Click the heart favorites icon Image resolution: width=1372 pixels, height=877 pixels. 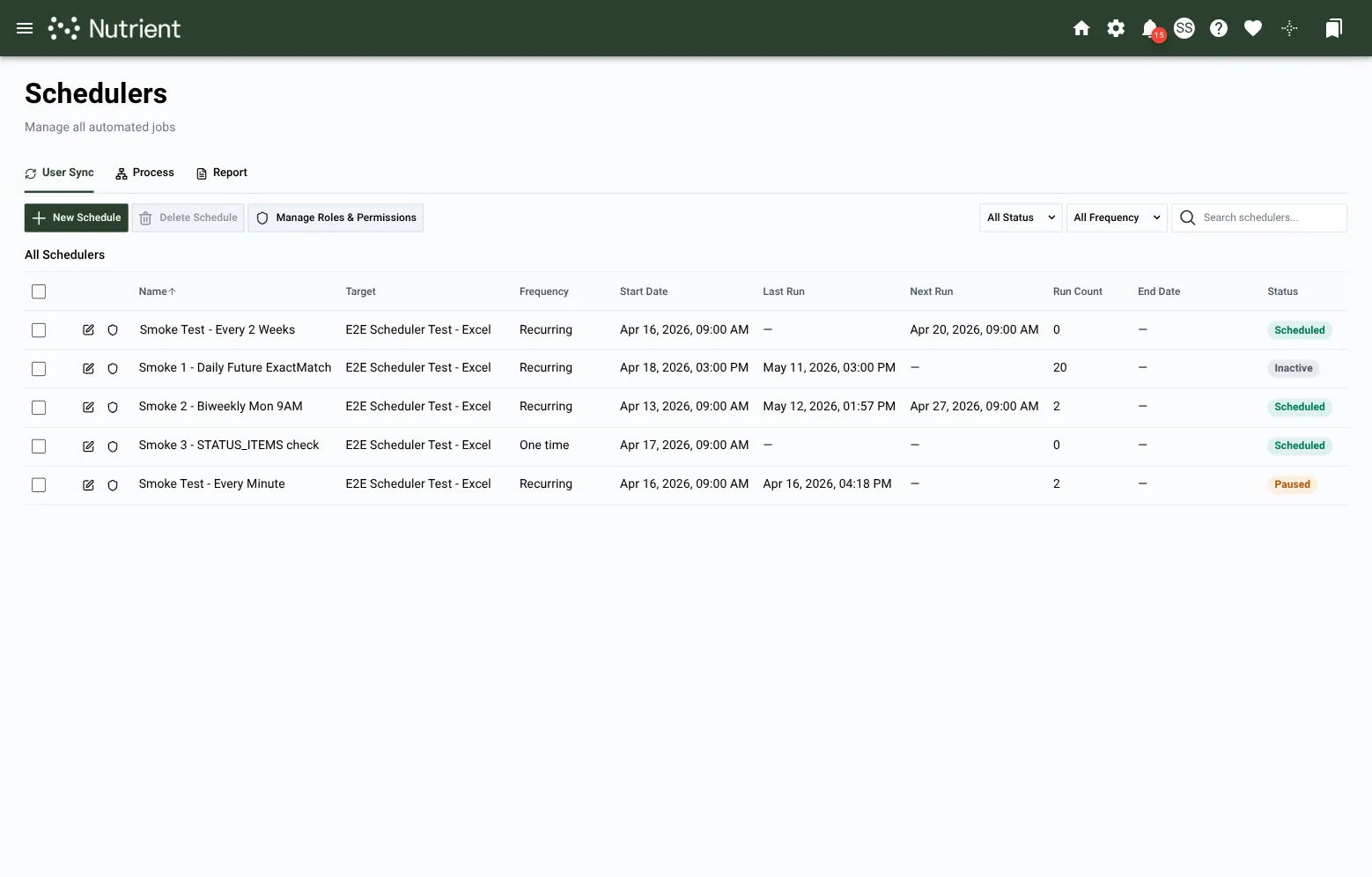1253,28
